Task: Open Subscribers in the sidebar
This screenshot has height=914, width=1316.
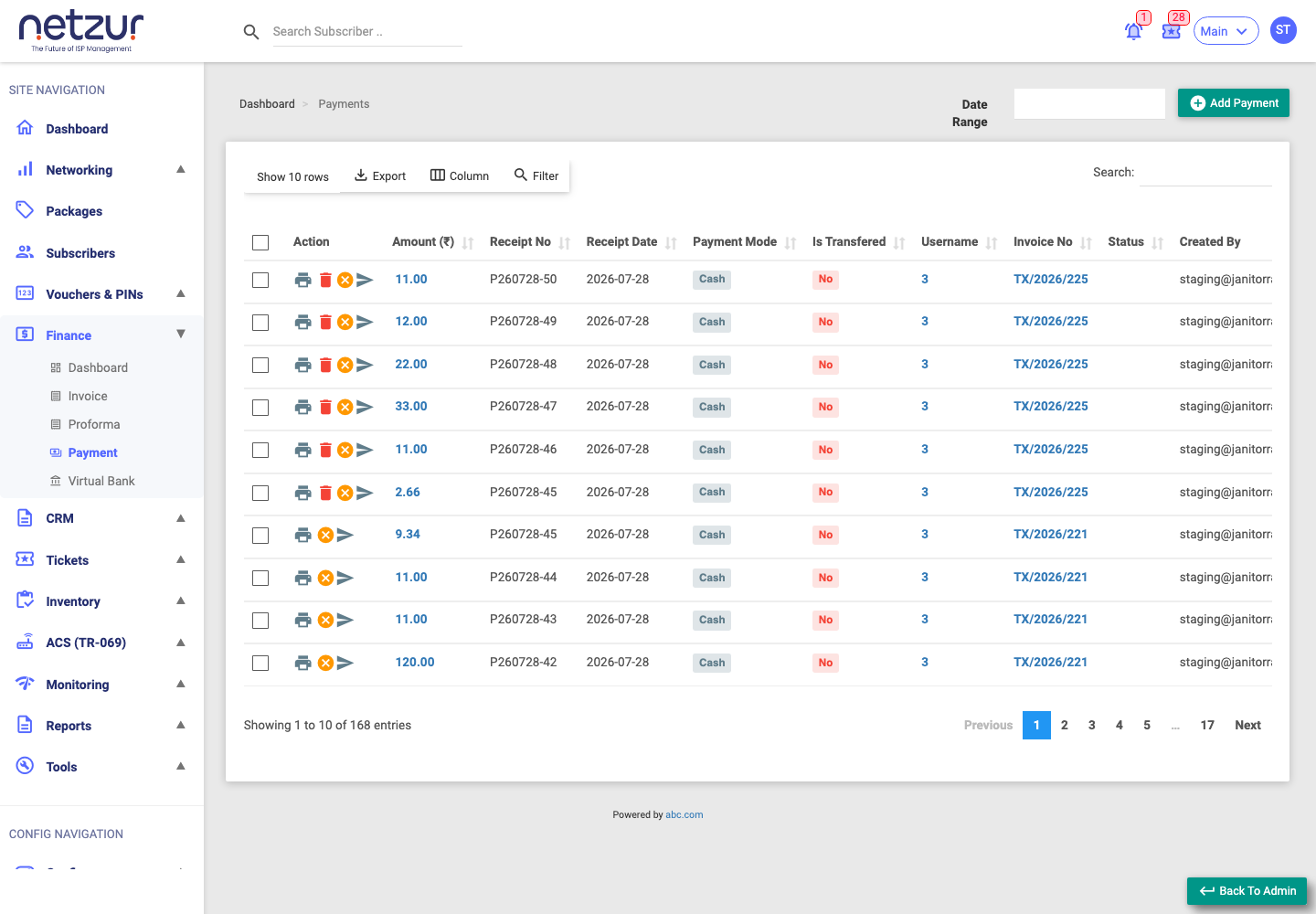Action: [x=80, y=253]
